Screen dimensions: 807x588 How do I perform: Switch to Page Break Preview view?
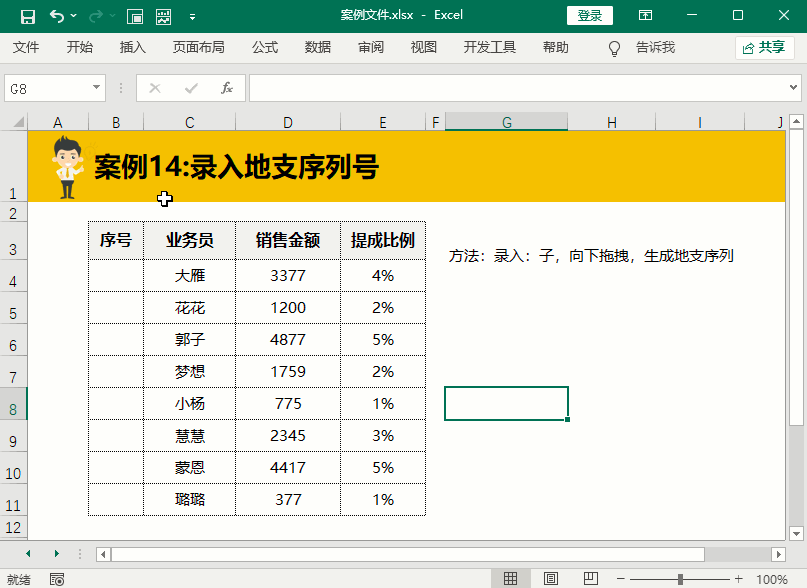(589, 579)
